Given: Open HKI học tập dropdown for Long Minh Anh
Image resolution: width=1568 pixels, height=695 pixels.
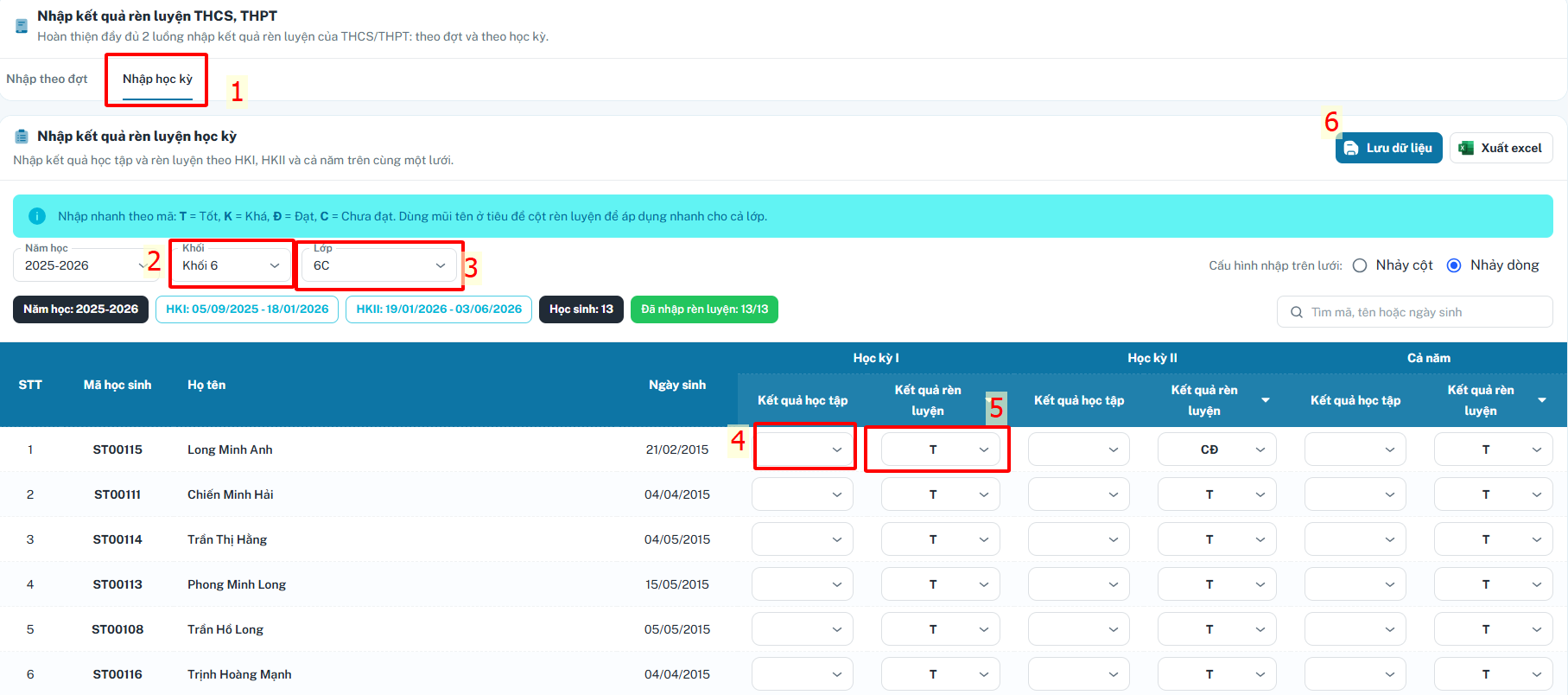Looking at the screenshot, I should point(803,450).
